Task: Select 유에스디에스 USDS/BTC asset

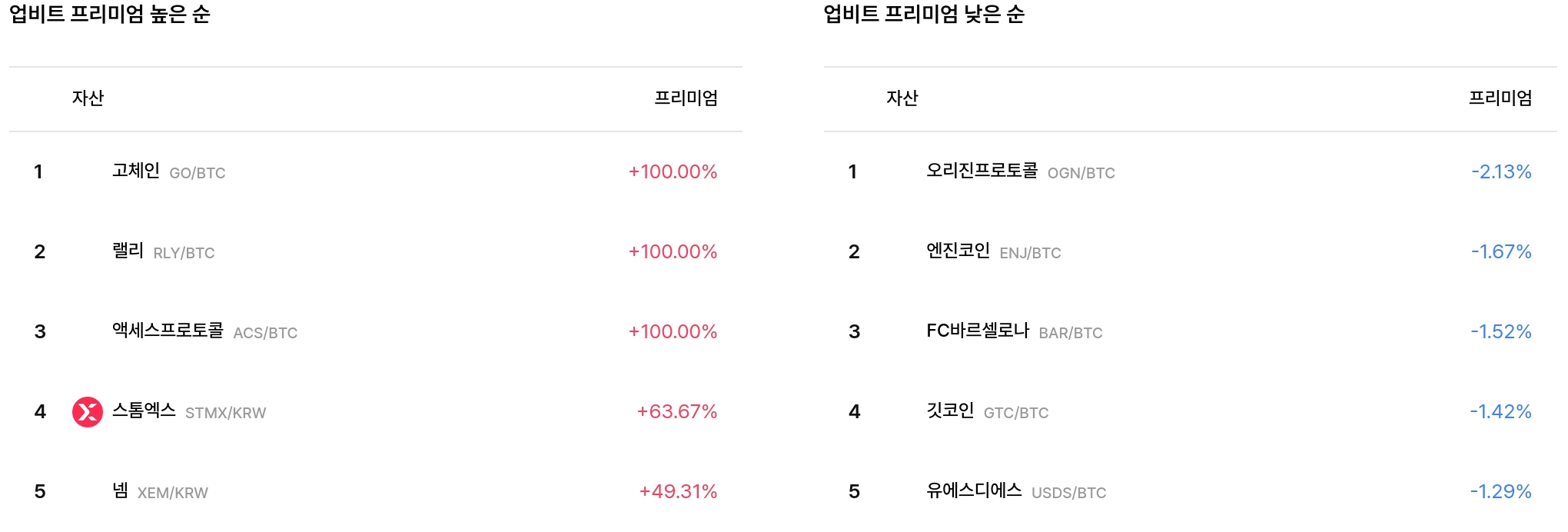Action: coord(974,490)
